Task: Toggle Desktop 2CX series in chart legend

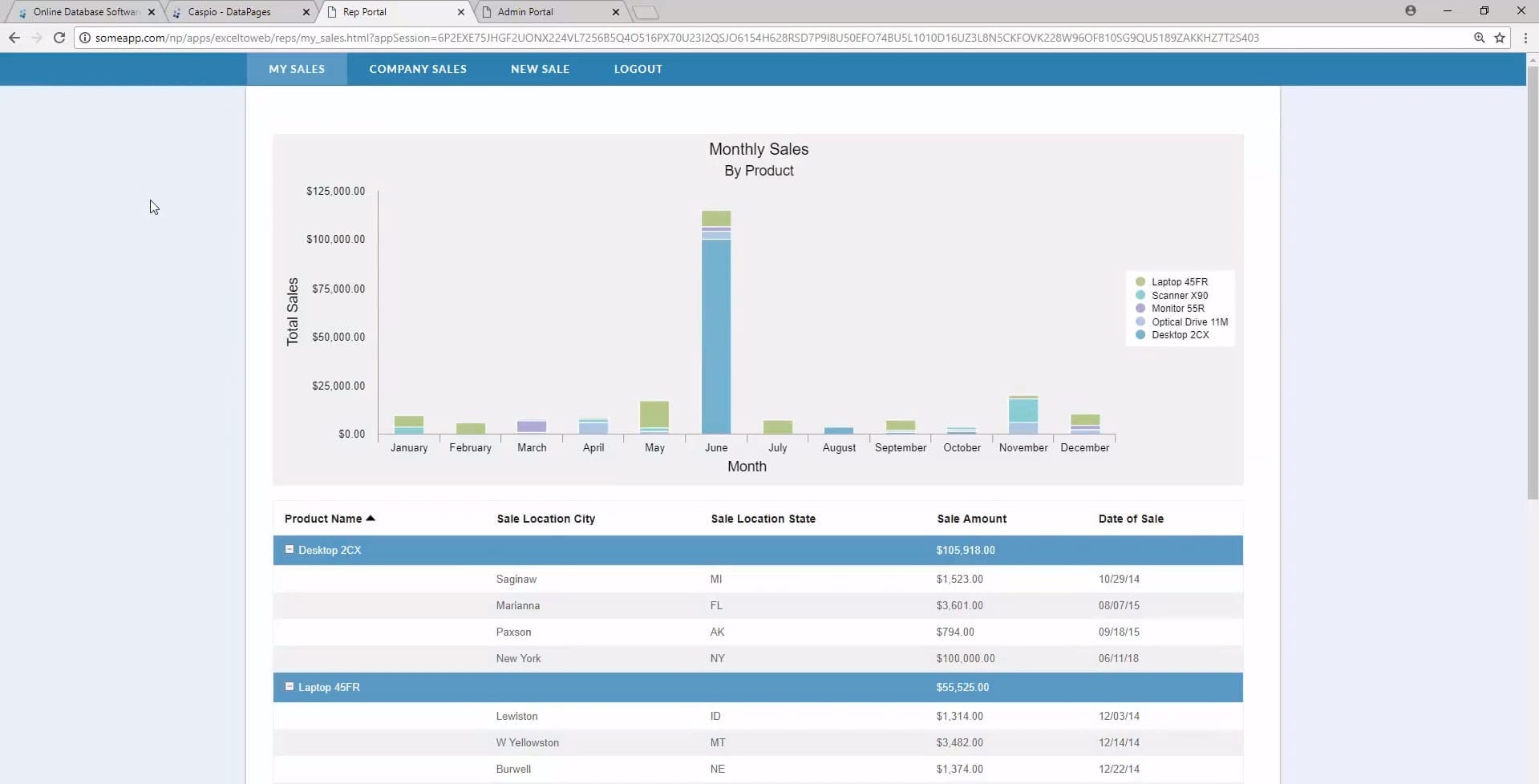Action: [1179, 335]
